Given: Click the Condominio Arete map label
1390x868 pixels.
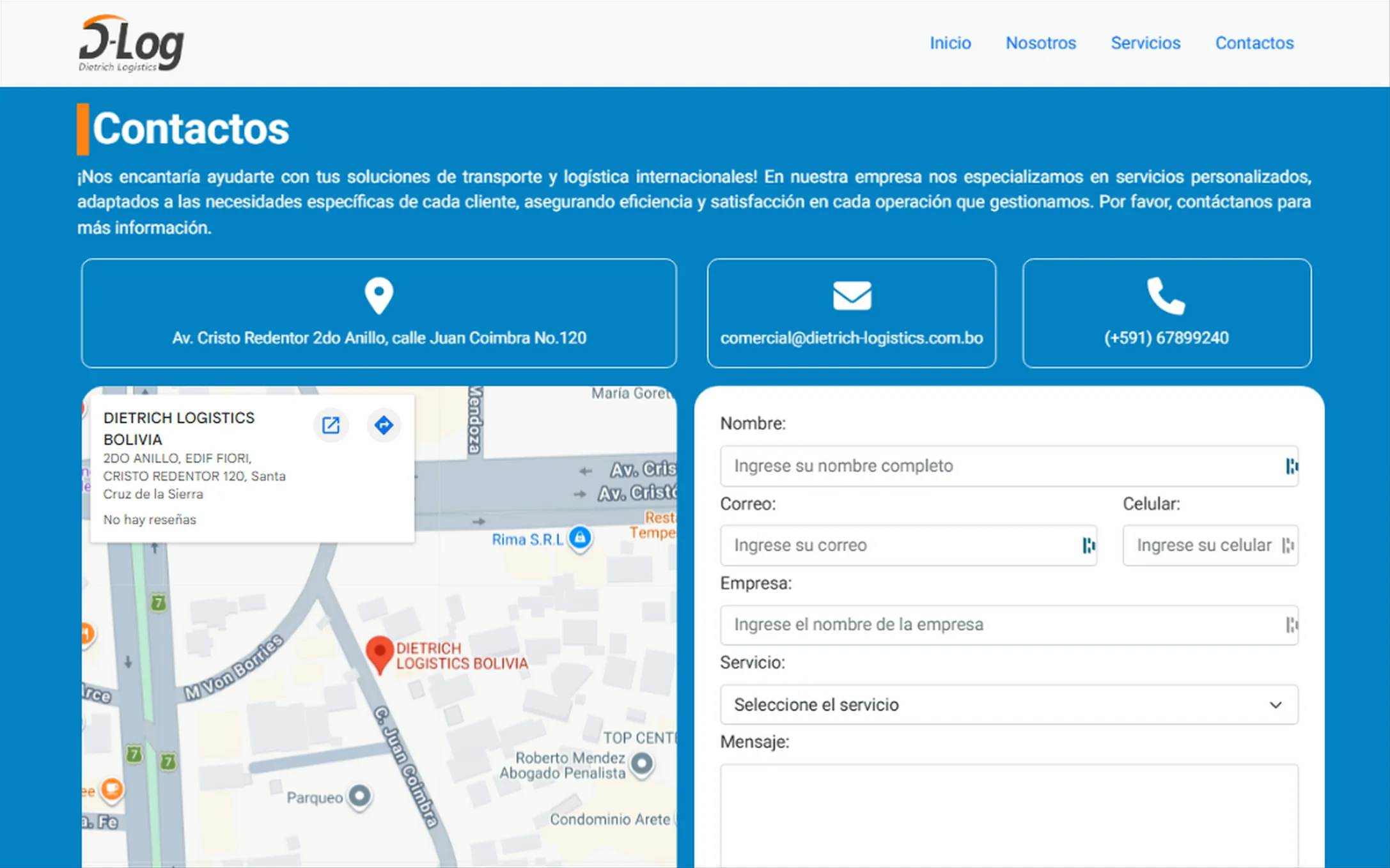Looking at the screenshot, I should coord(610,819).
